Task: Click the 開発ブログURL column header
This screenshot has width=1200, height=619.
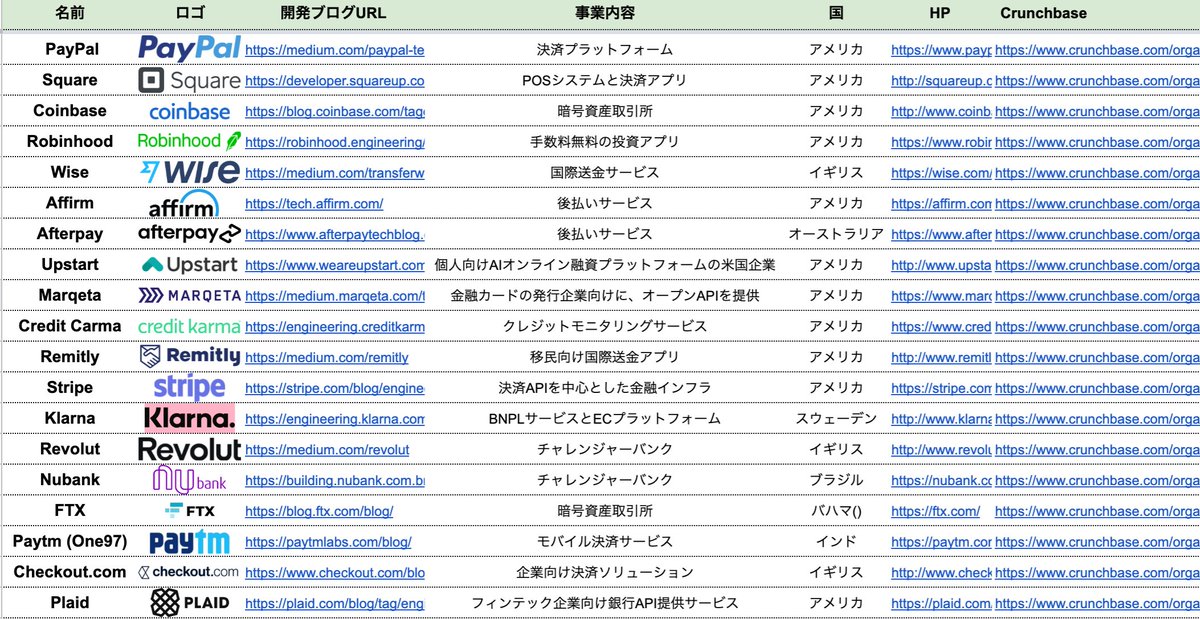Action: [x=333, y=14]
